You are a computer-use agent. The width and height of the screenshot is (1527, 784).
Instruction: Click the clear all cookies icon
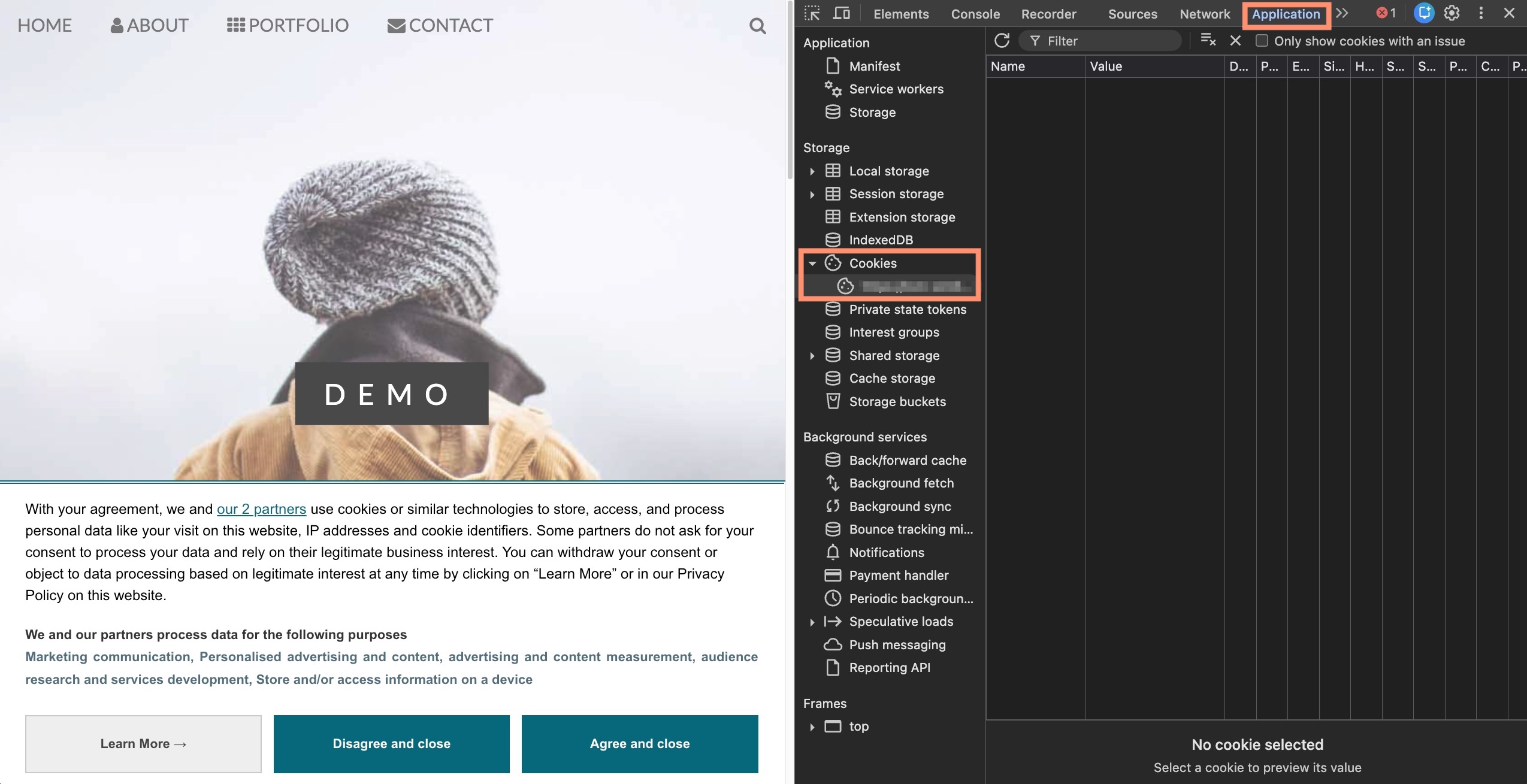[x=1208, y=41]
